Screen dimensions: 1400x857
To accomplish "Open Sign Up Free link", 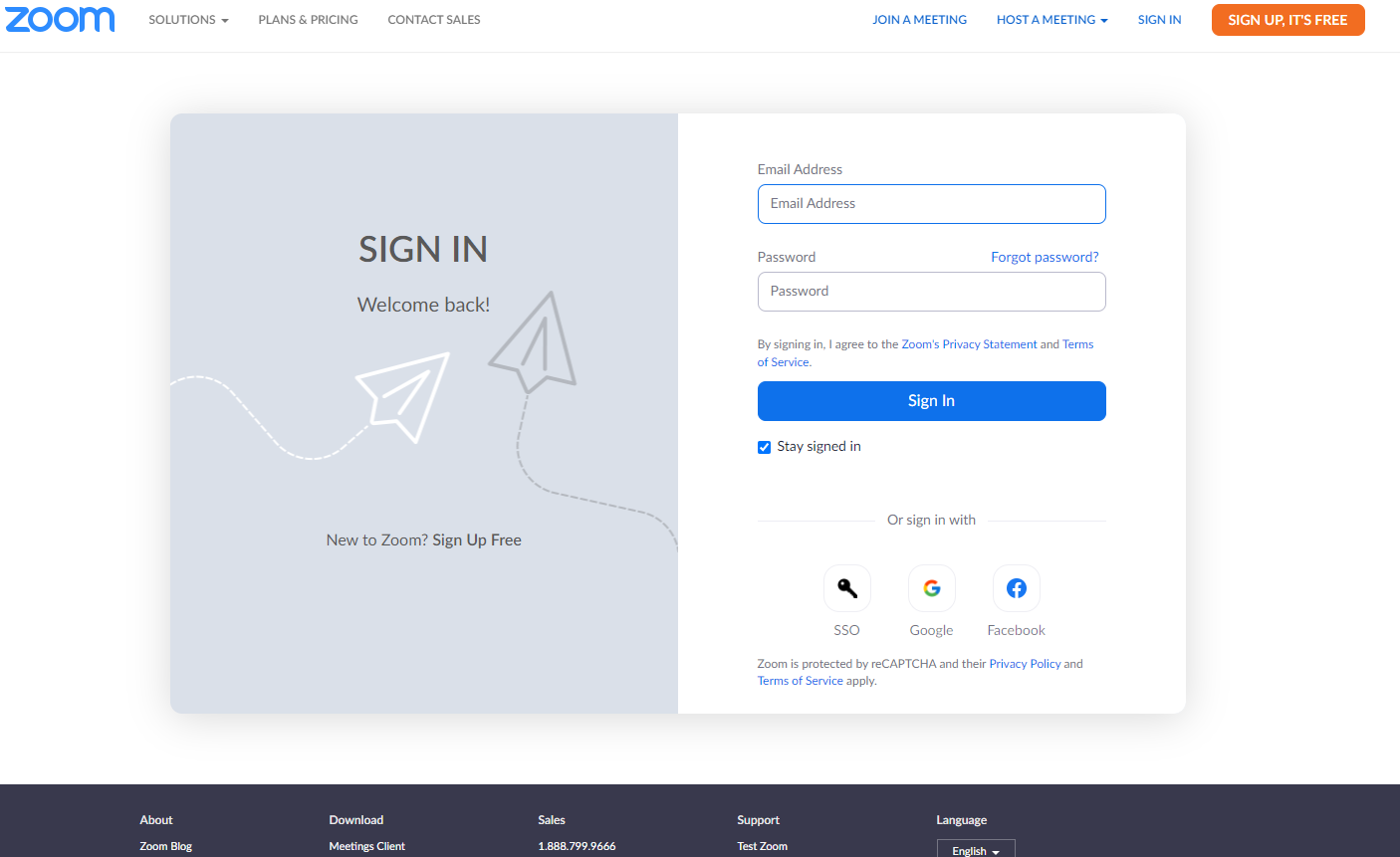I will click(x=476, y=539).
